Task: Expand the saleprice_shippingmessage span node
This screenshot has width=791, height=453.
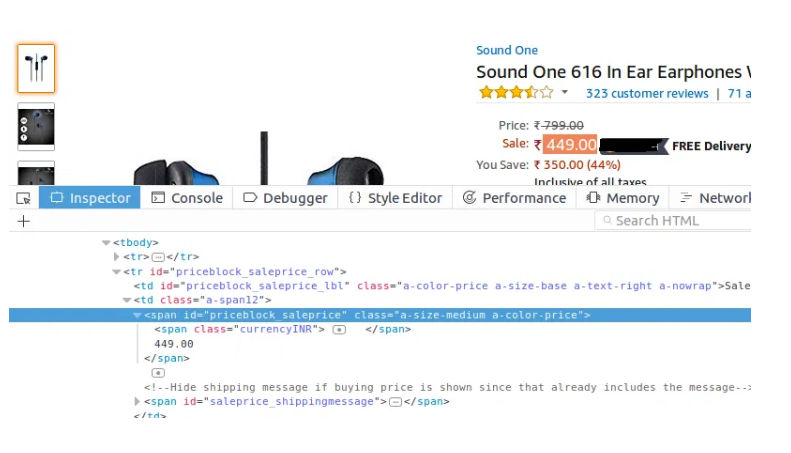Action: click(138, 402)
